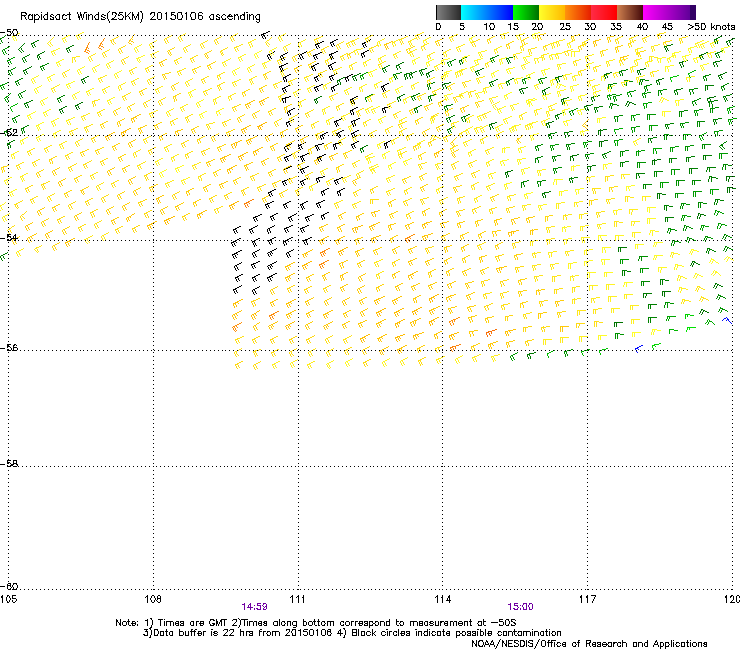740x650 pixels.
Task: Click the purple '15:00' time label
Action: click(x=520, y=607)
